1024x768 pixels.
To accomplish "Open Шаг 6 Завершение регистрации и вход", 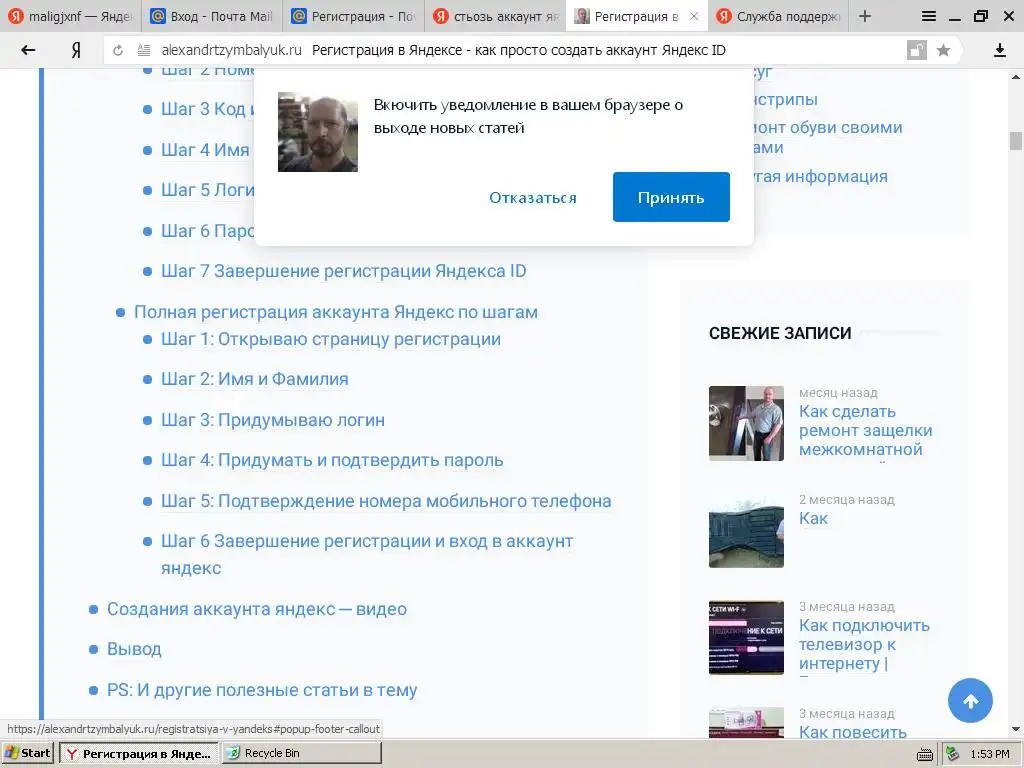I will (367, 554).
